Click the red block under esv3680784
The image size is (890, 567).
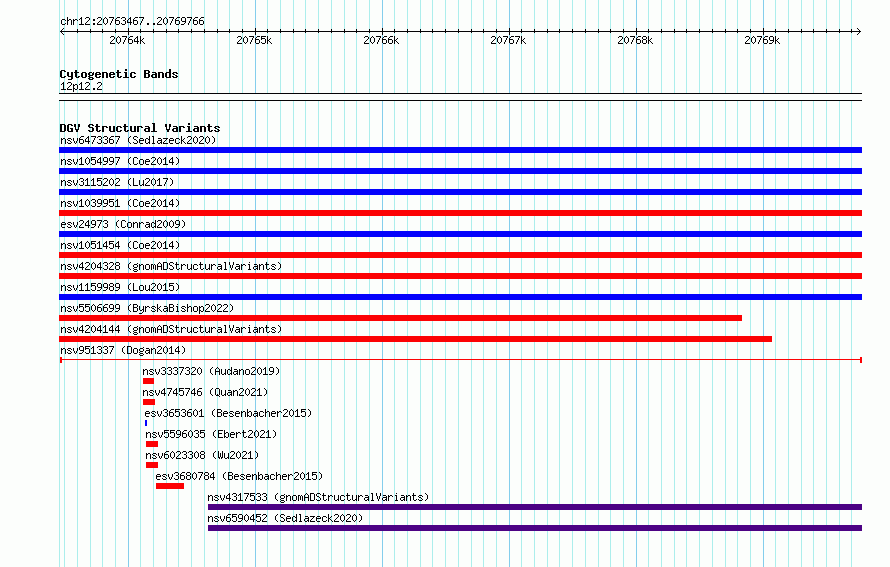click(x=170, y=486)
